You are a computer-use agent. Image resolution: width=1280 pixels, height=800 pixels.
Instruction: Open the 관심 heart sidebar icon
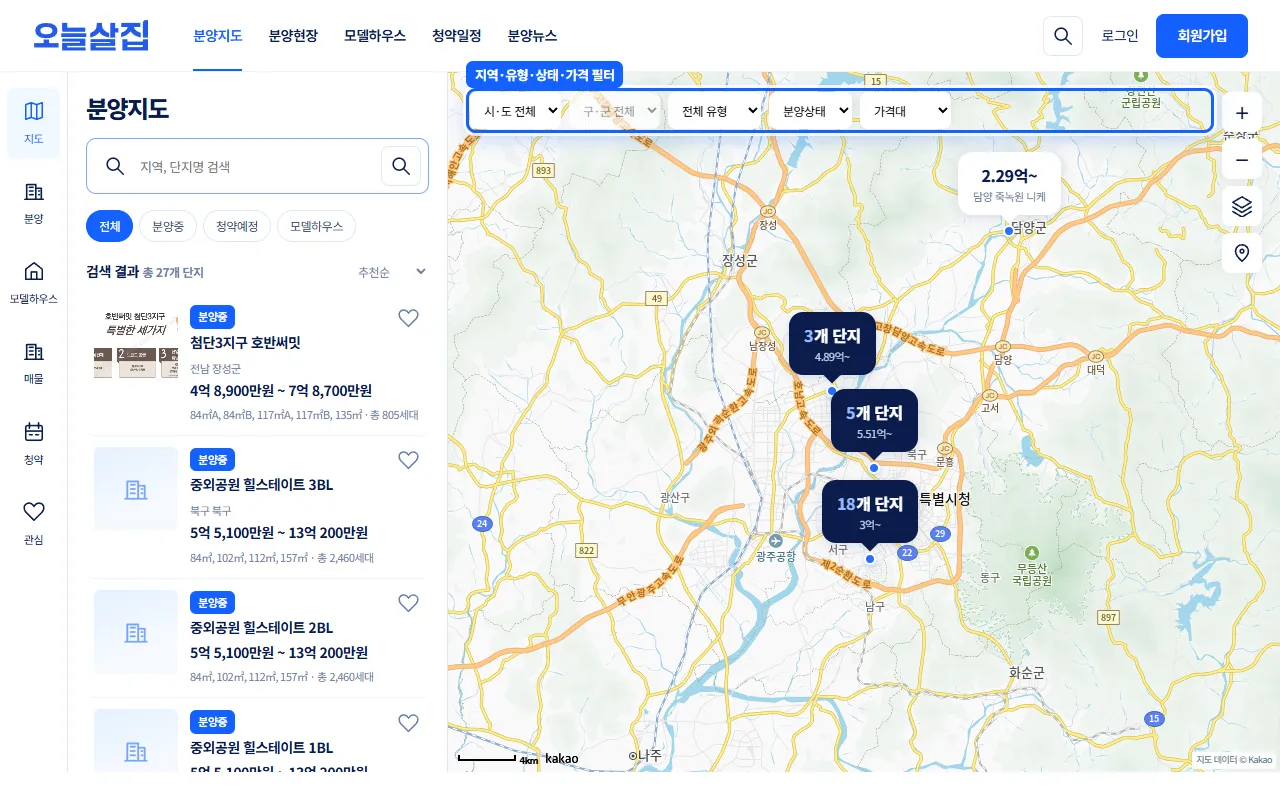pyautogui.click(x=33, y=523)
